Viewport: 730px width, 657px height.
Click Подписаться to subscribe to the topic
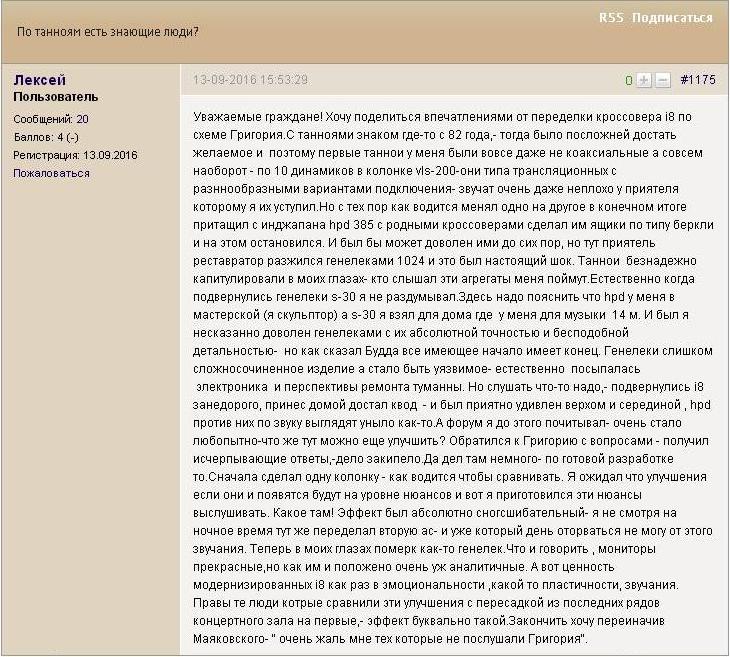click(x=670, y=18)
